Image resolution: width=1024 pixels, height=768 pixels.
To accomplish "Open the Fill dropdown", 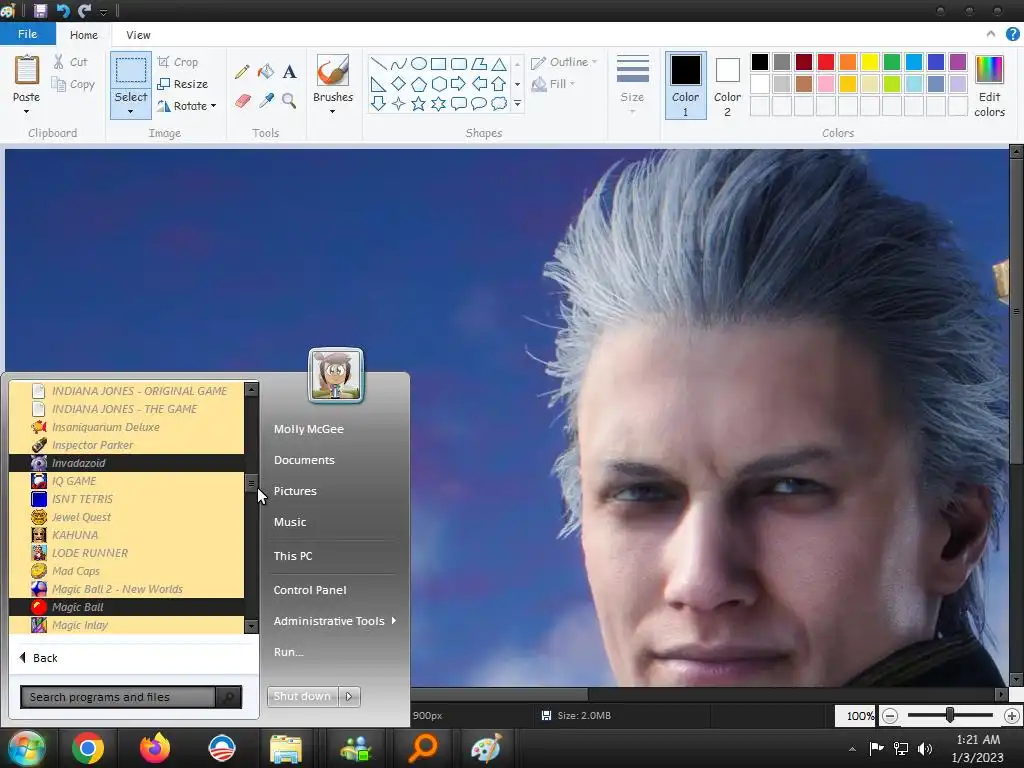I will [553, 84].
